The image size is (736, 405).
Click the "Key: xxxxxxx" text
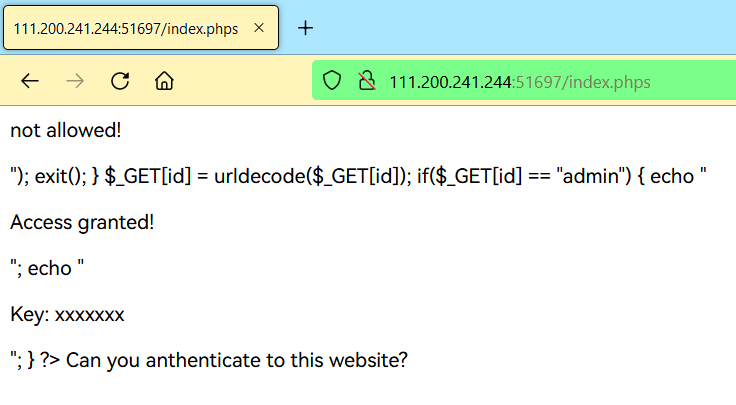[67, 314]
